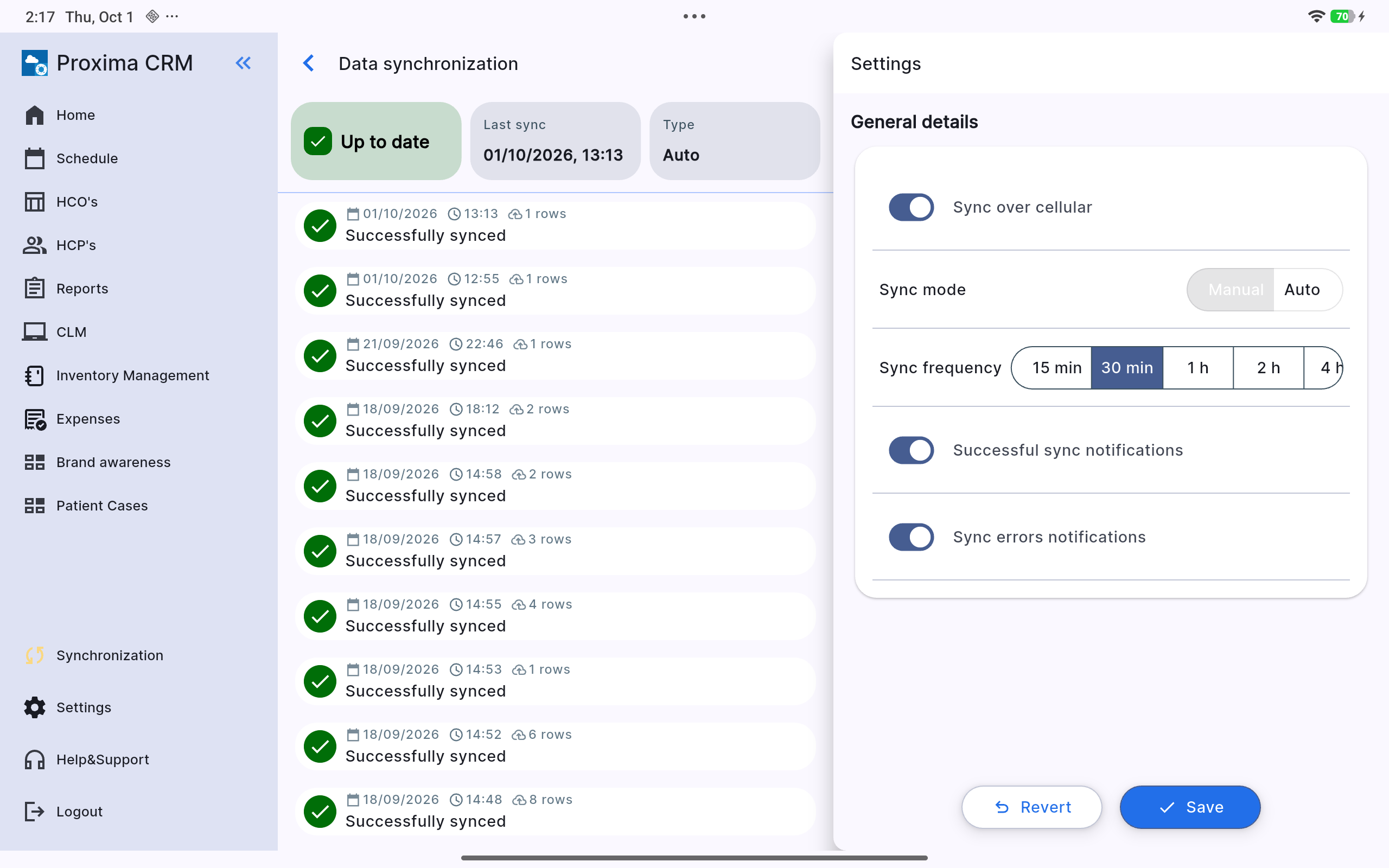Turn off Successful sync notifications
This screenshot has width=1389, height=868.
(x=911, y=450)
